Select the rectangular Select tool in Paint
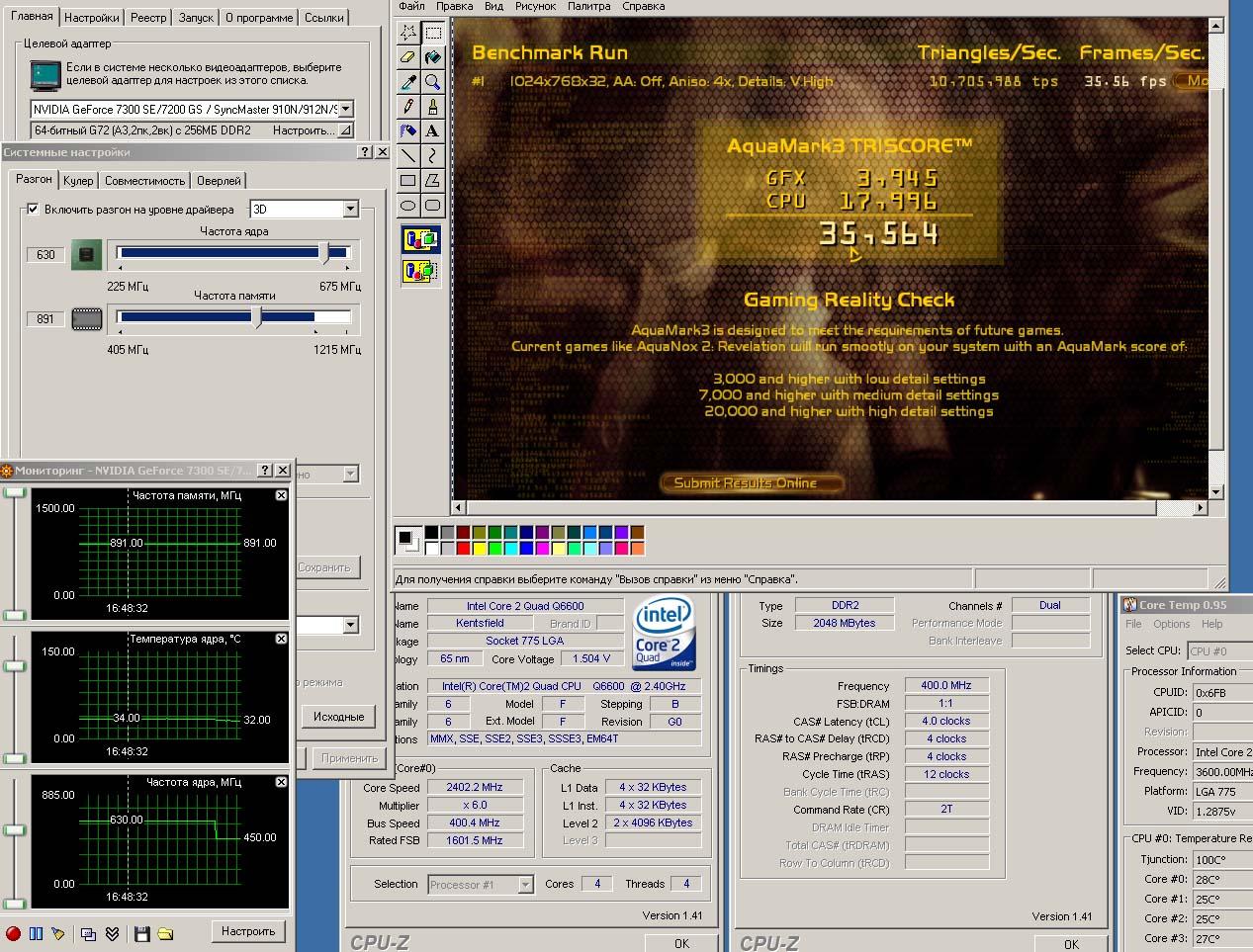1253x952 pixels. (x=432, y=33)
